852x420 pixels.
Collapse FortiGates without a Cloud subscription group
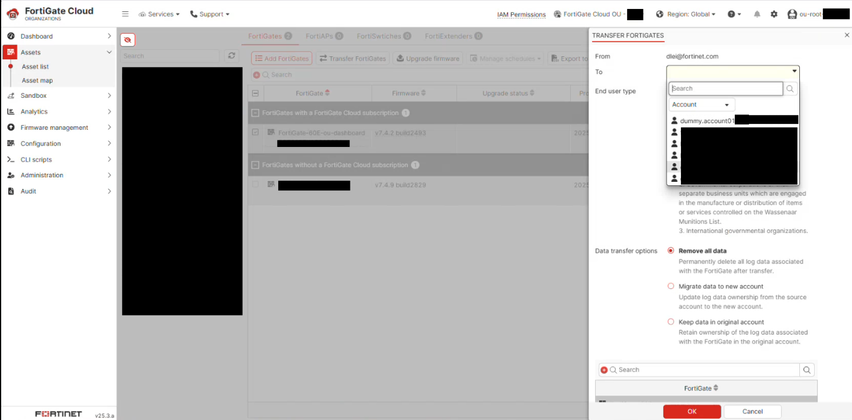[255, 165]
